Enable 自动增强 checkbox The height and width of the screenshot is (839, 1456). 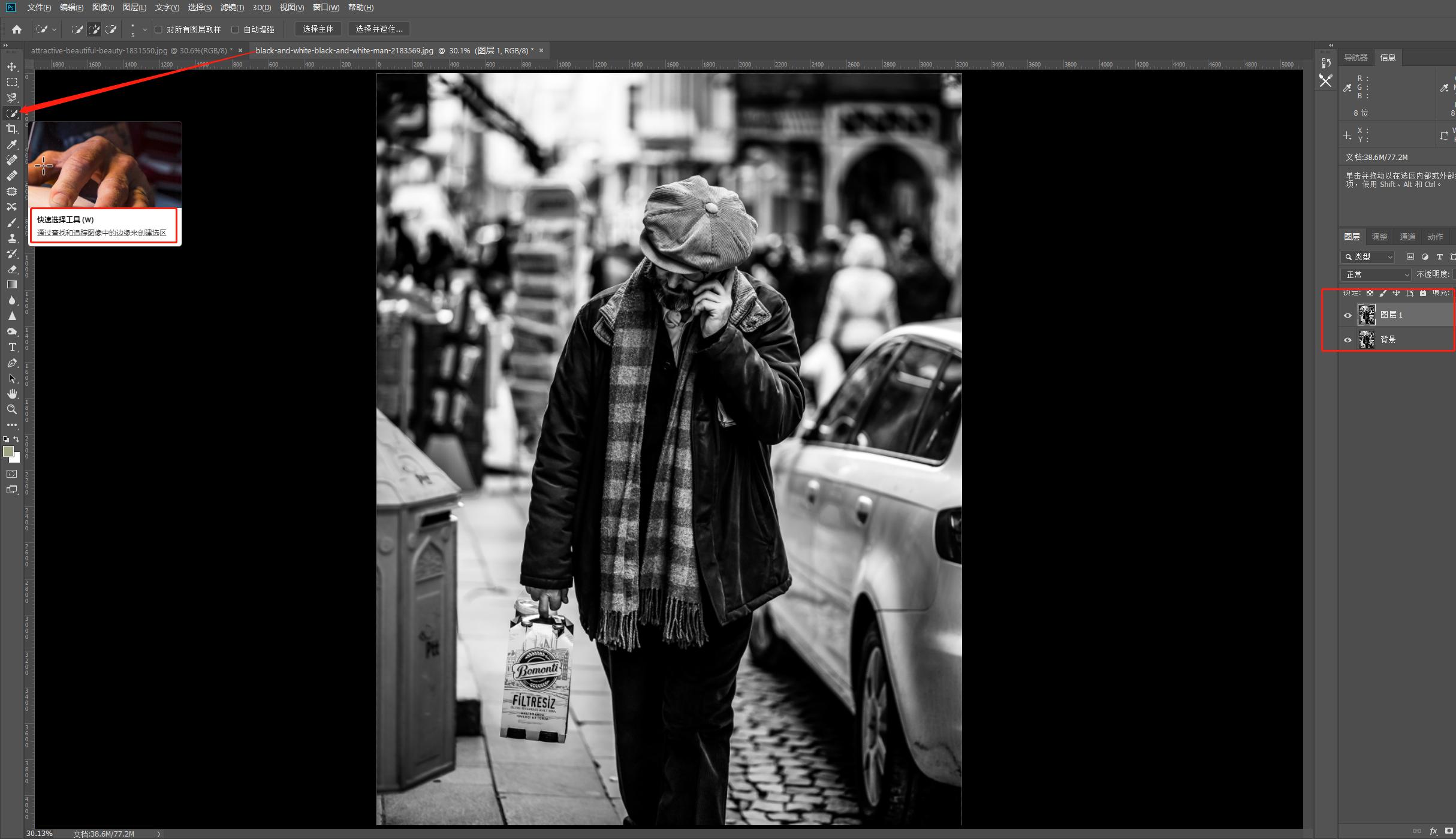[x=235, y=29]
